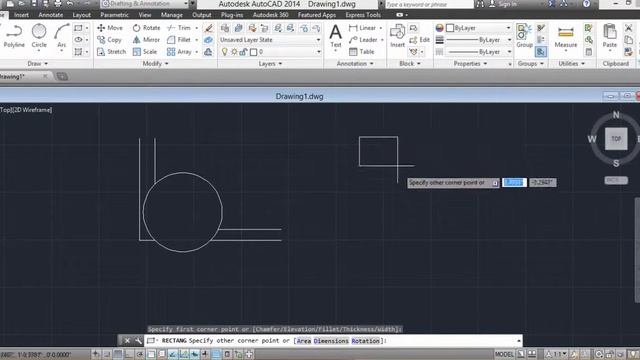Toggle layer 0 freeze sun icon
This screenshot has width=640, height=360.
(234, 52)
